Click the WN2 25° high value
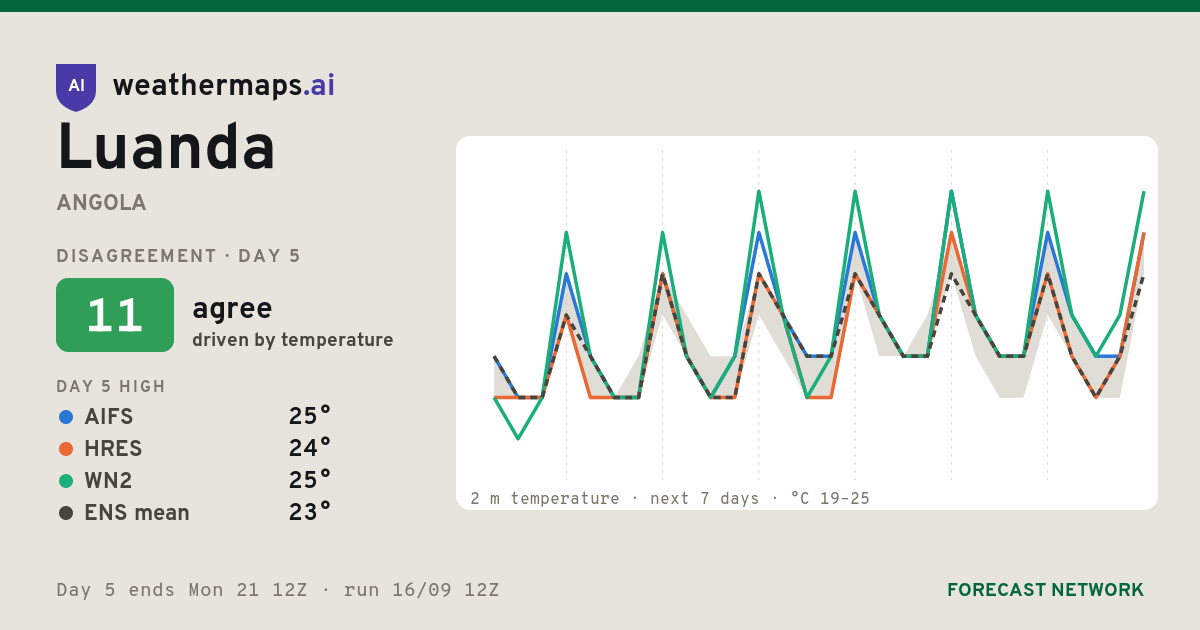The image size is (1200, 630). tap(309, 480)
